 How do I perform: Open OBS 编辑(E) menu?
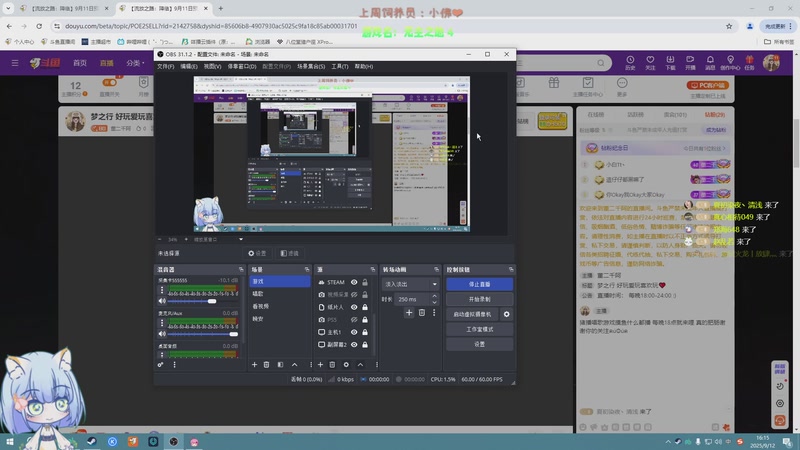(x=188, y=66)
